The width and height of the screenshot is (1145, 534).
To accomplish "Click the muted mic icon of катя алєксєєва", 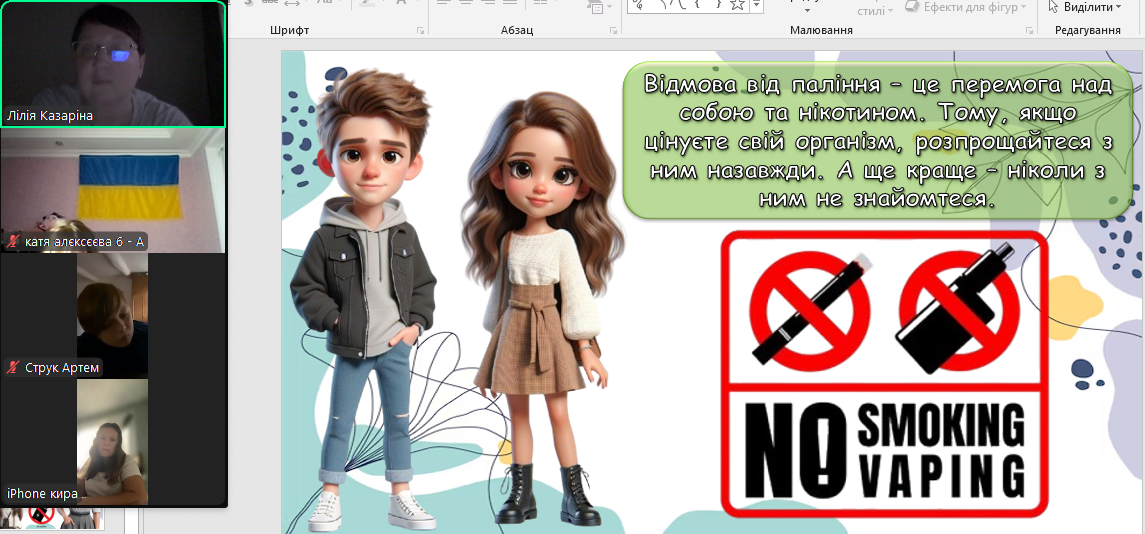I will pyautogui.click(x=12, y=242).
